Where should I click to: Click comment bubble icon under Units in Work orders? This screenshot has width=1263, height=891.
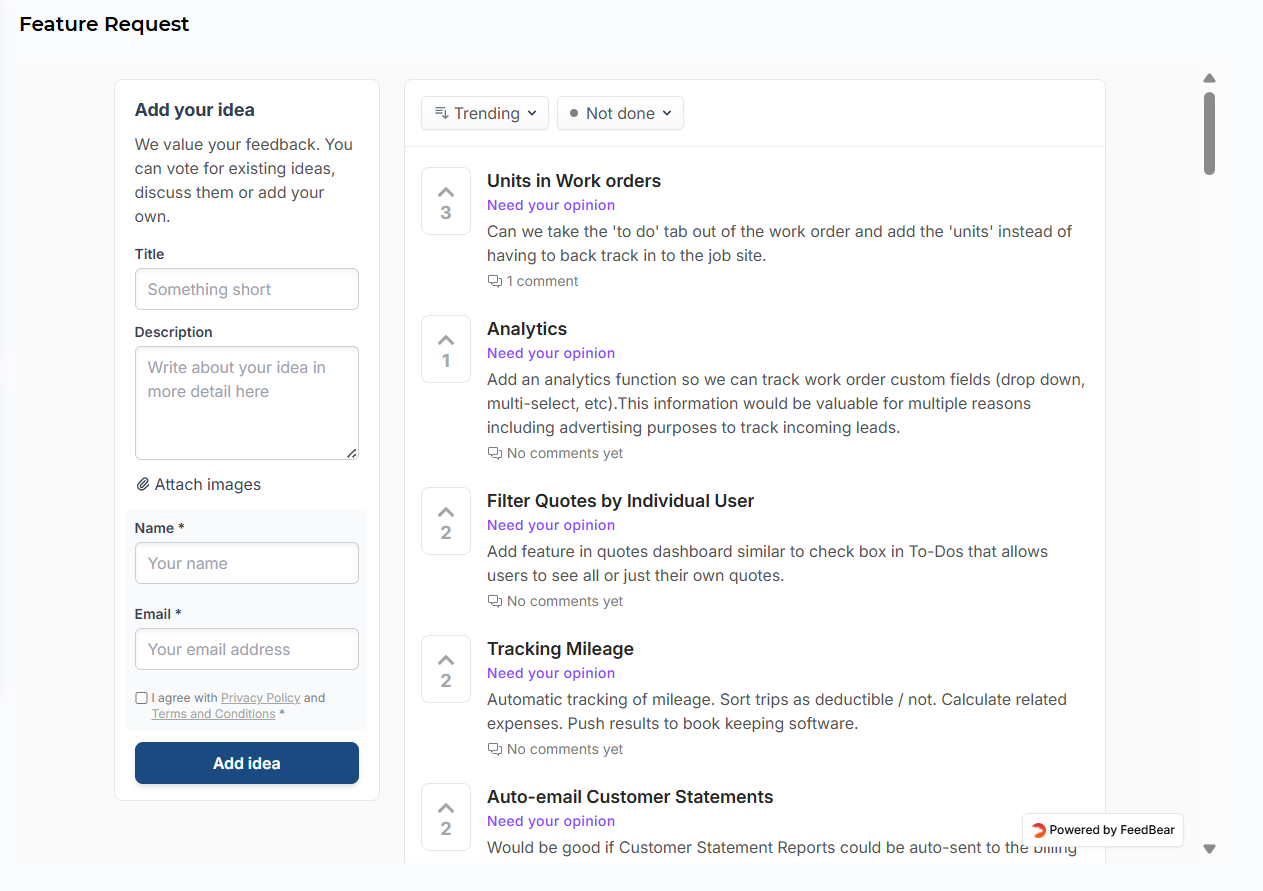pos(494,282)
